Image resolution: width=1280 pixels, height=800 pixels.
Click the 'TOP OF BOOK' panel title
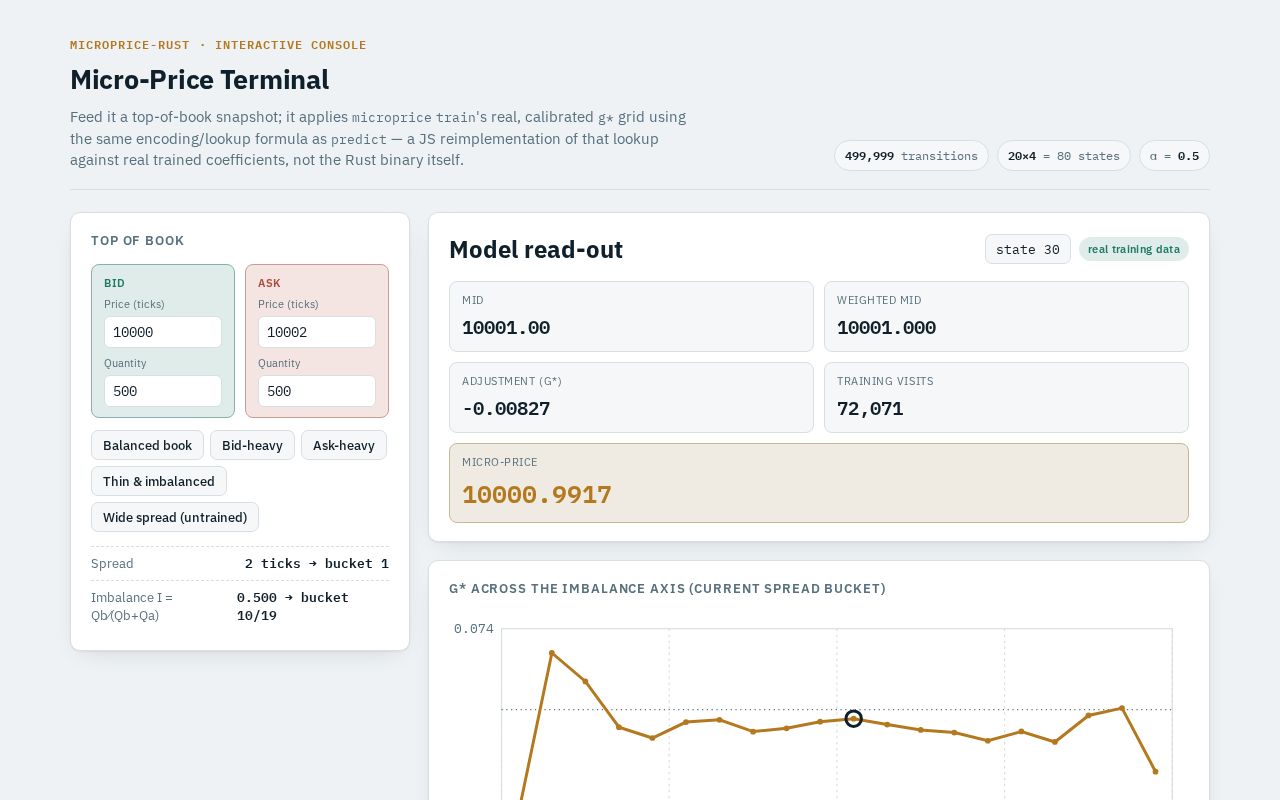pos(138,241)
